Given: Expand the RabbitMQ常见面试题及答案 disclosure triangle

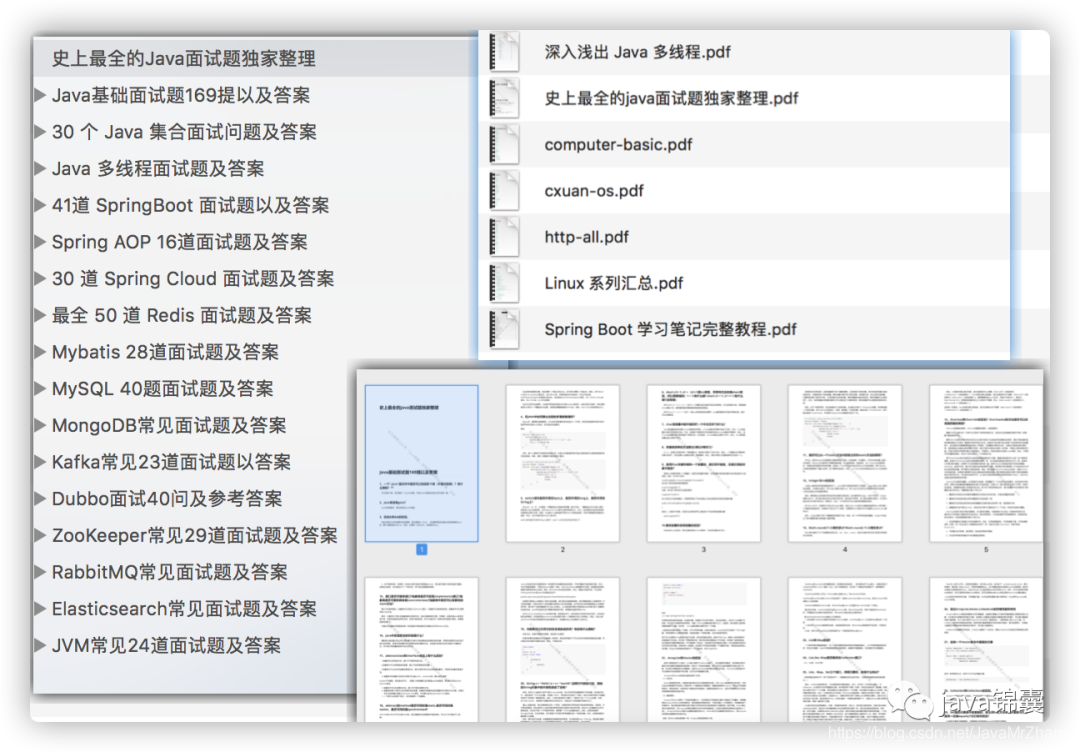Looking at the screenshot, I should (x=41, y=572).
